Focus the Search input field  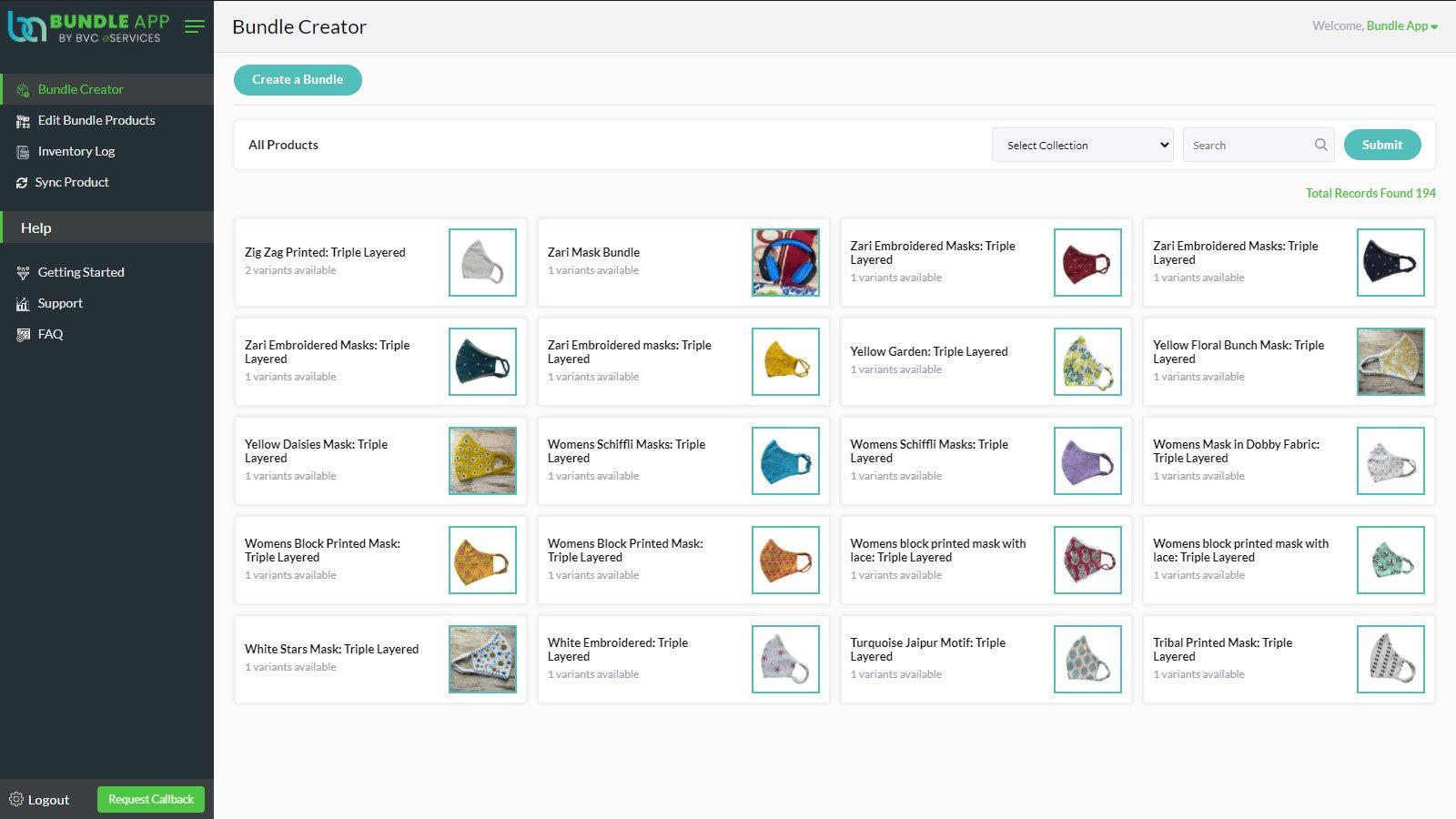1249,145
